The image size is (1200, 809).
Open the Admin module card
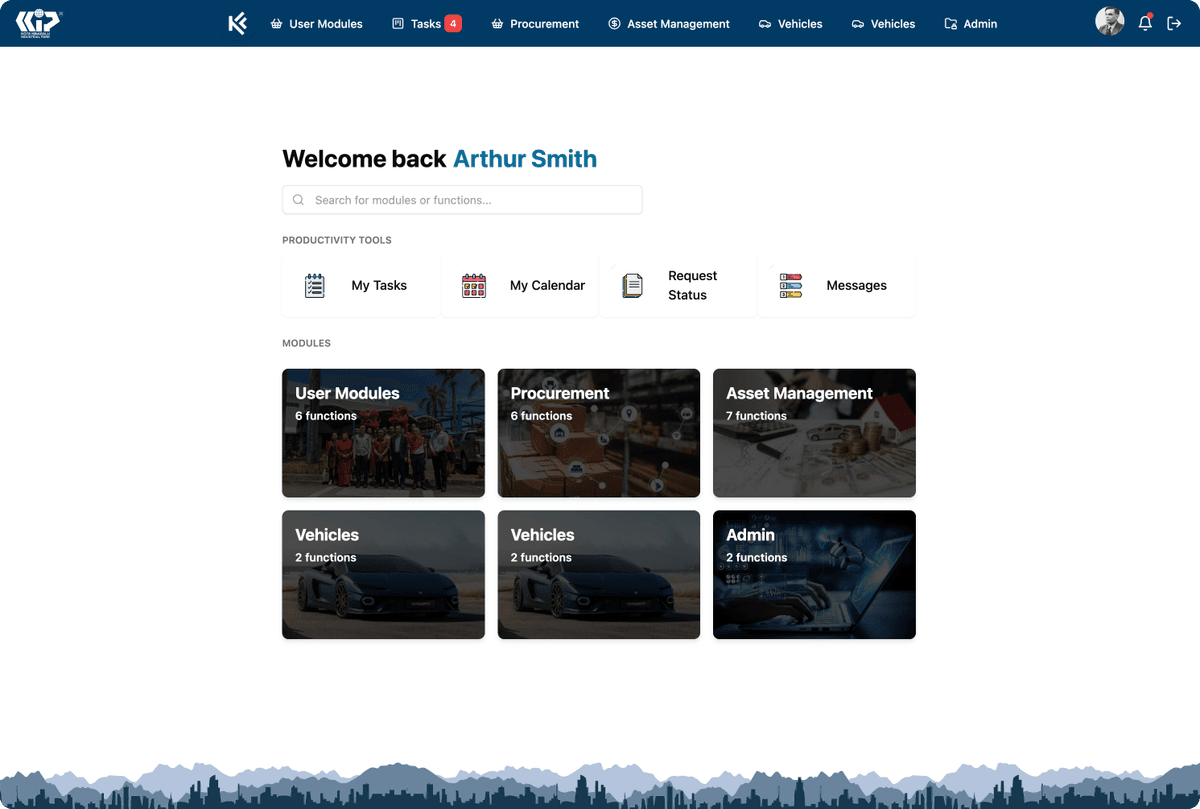[814, 575]
